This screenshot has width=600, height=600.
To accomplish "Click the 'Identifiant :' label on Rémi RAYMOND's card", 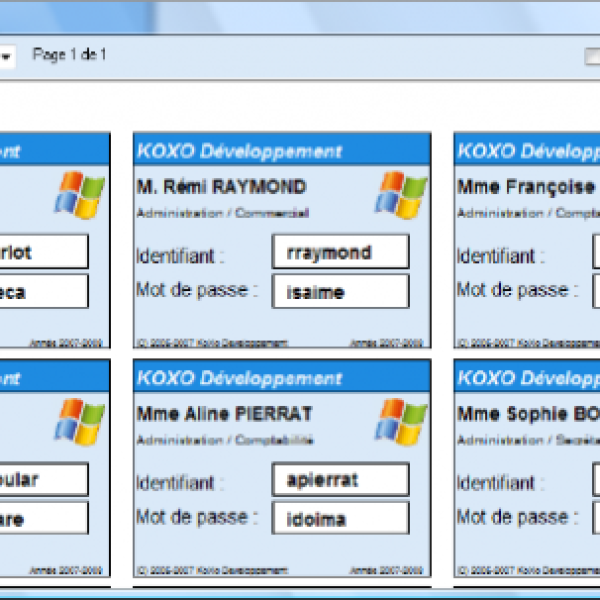I will (x=180, y=256).
